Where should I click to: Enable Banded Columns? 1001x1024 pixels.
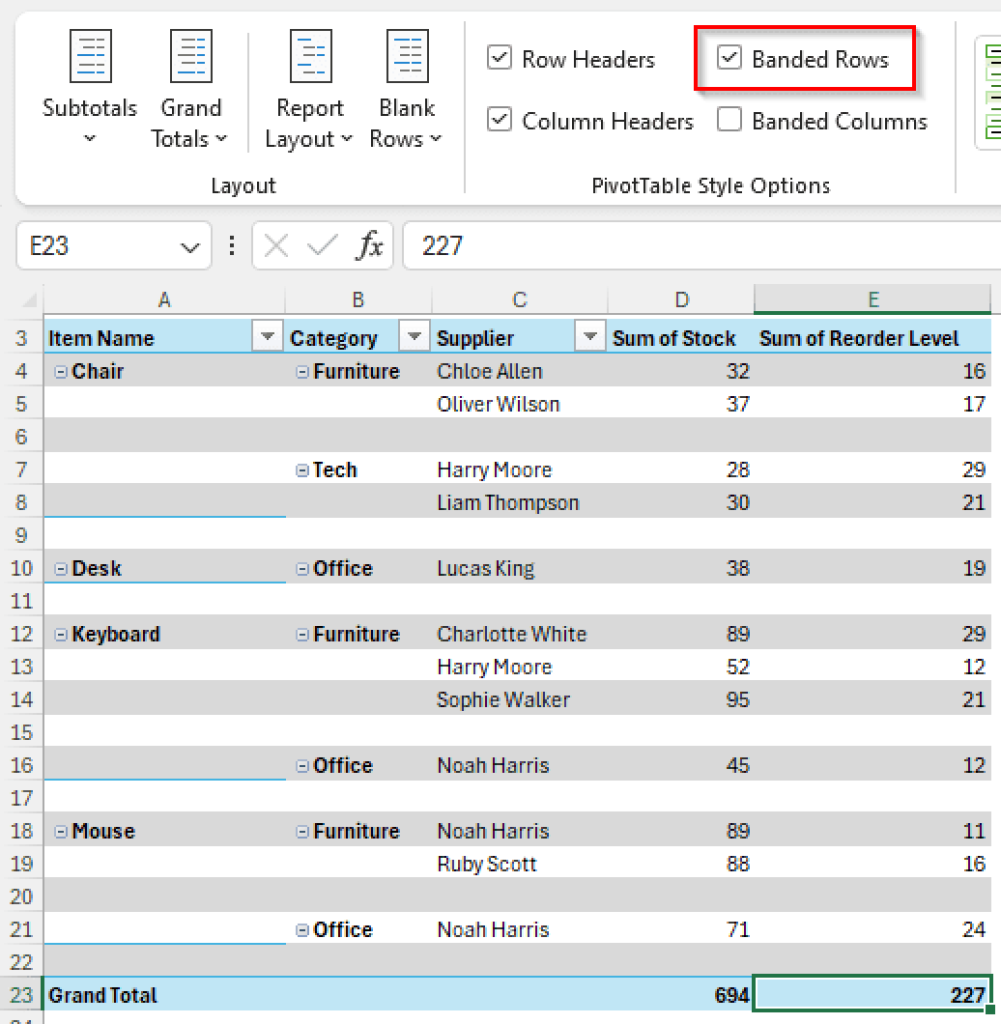[x=729, y=121]
